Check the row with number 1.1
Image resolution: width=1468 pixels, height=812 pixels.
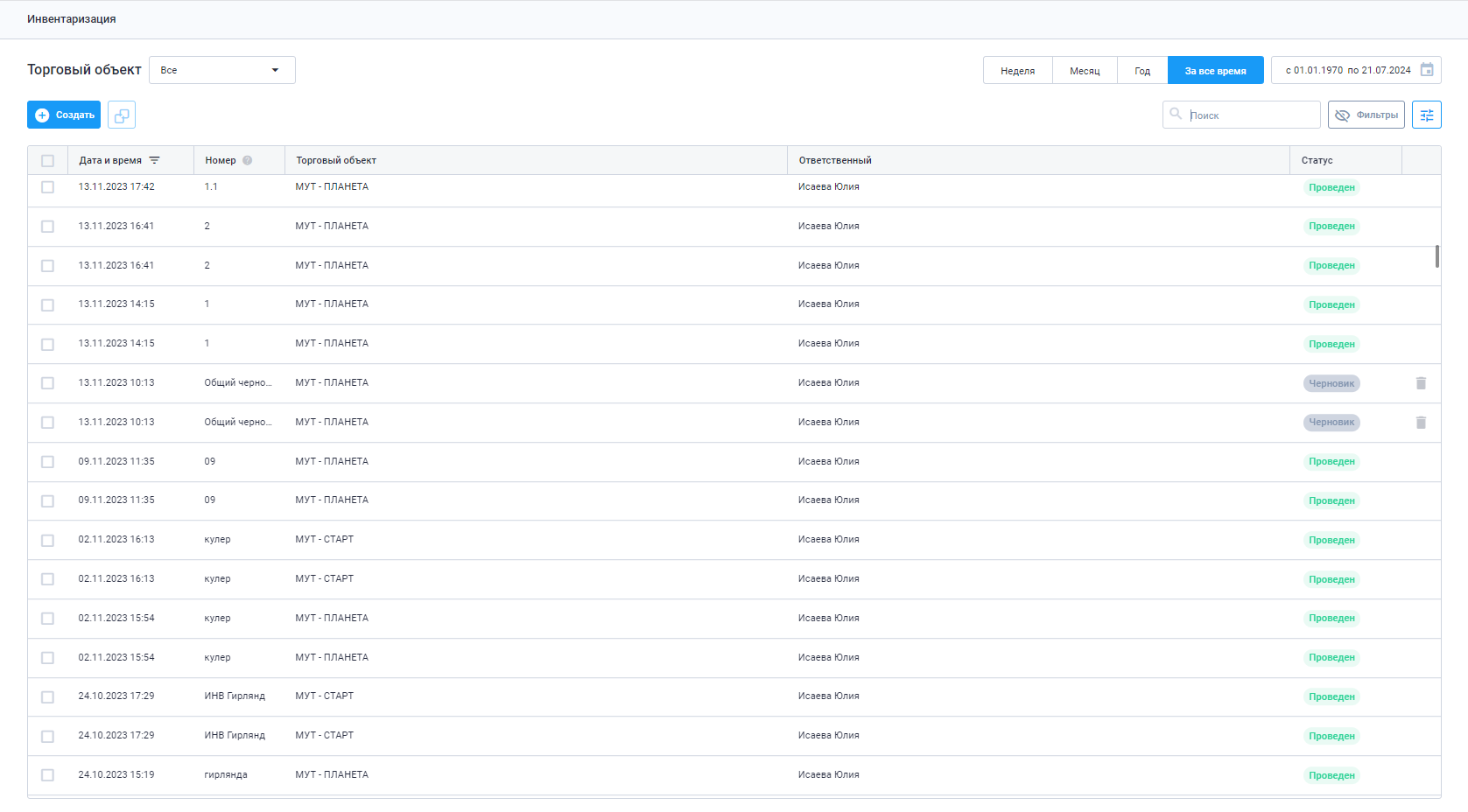47,187
